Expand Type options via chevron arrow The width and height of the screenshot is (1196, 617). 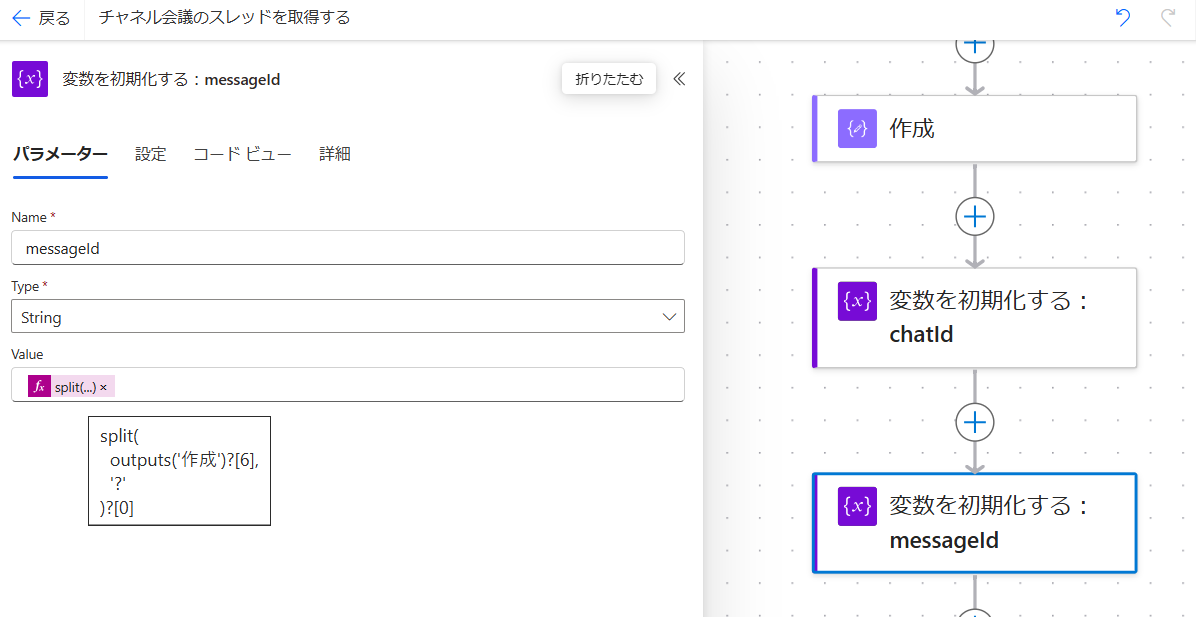tap(669, 317)
